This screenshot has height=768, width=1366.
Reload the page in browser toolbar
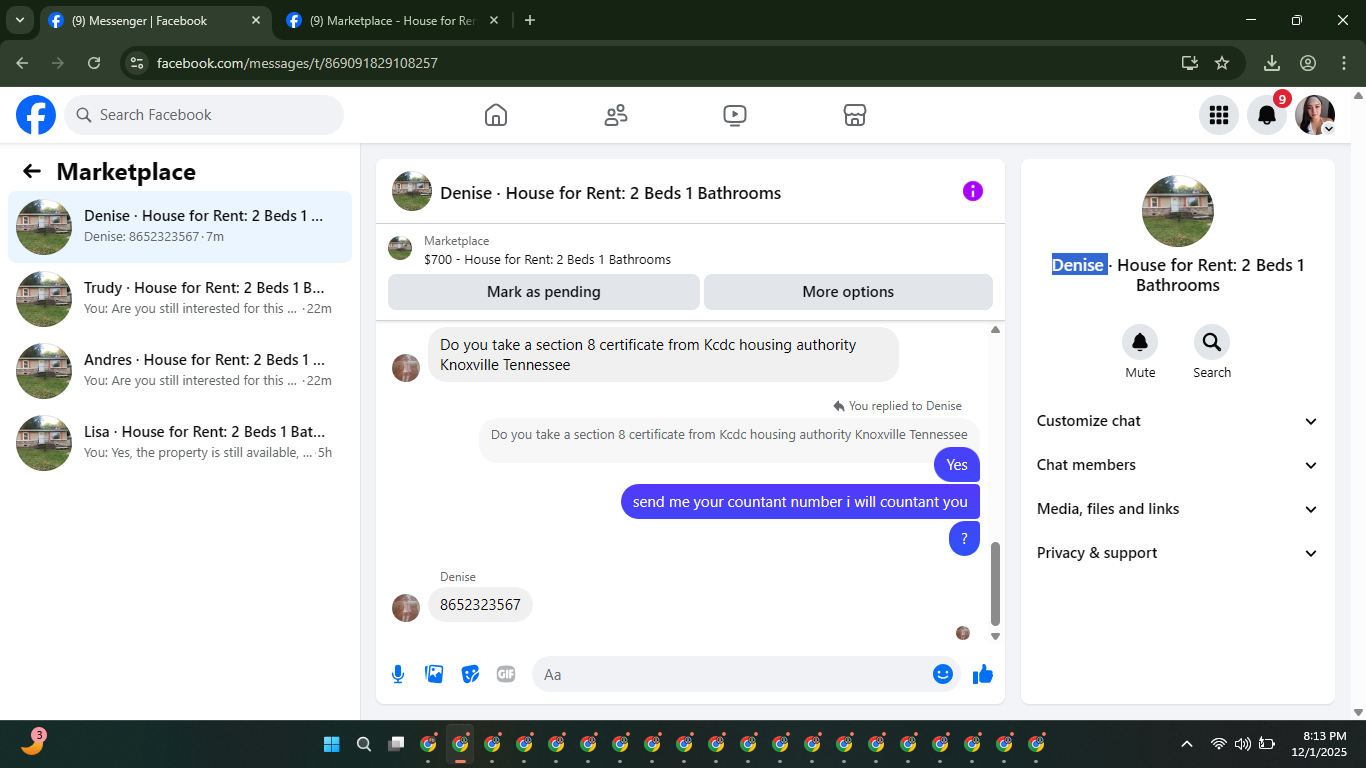tap(94, 63)
